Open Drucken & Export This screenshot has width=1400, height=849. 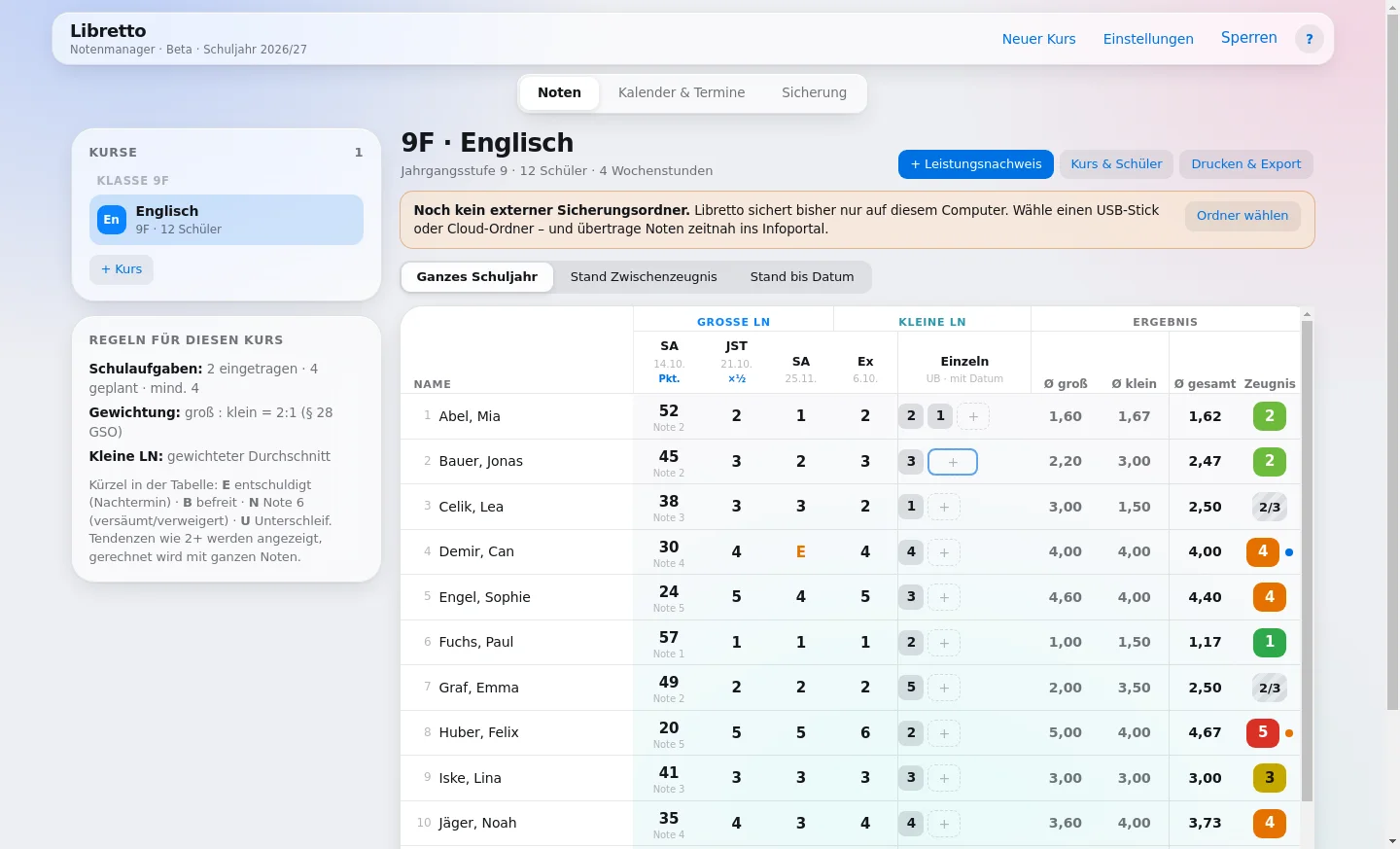click(x=1246, y=164)
